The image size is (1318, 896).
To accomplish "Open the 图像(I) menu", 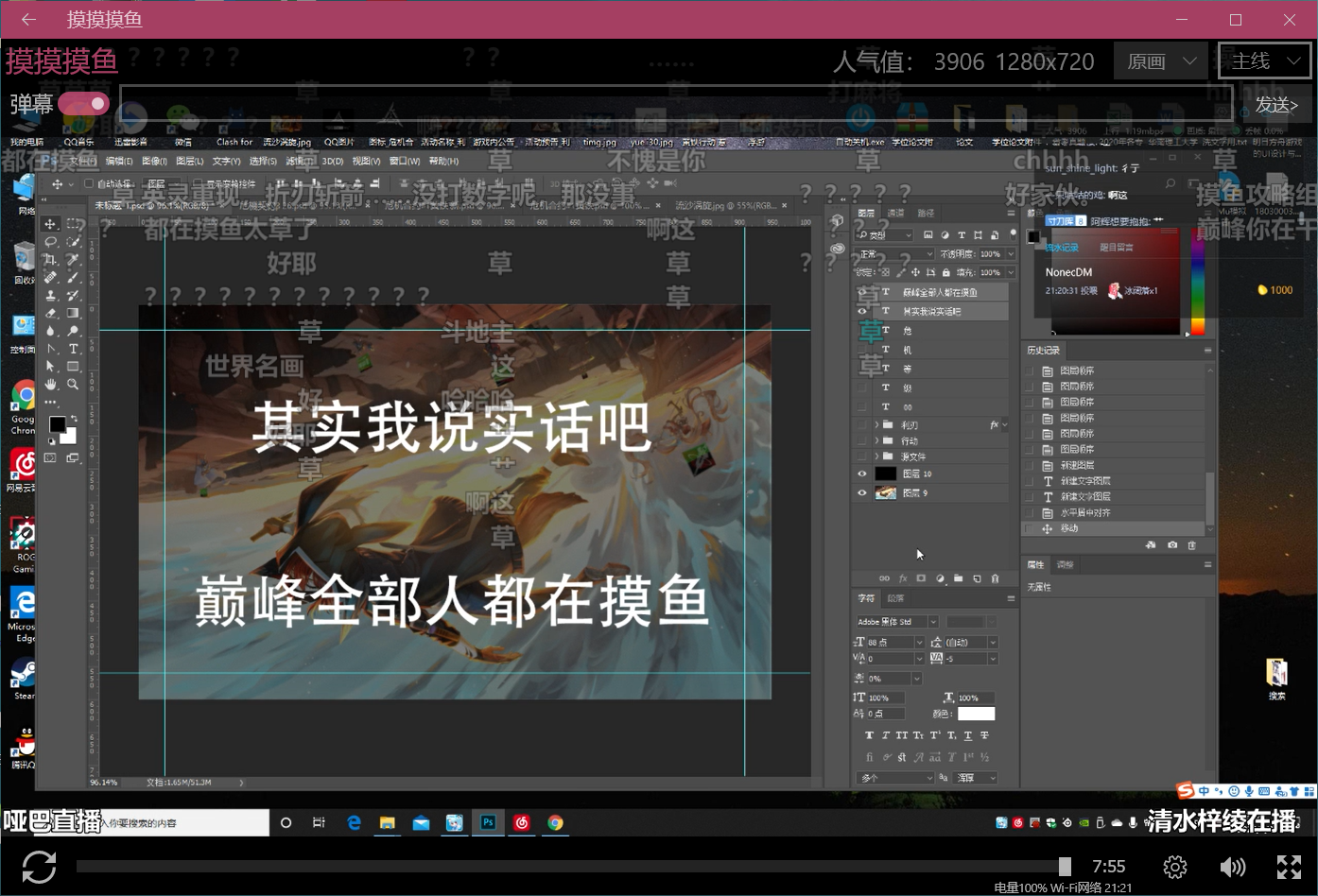I will click(x=154, y=162).
